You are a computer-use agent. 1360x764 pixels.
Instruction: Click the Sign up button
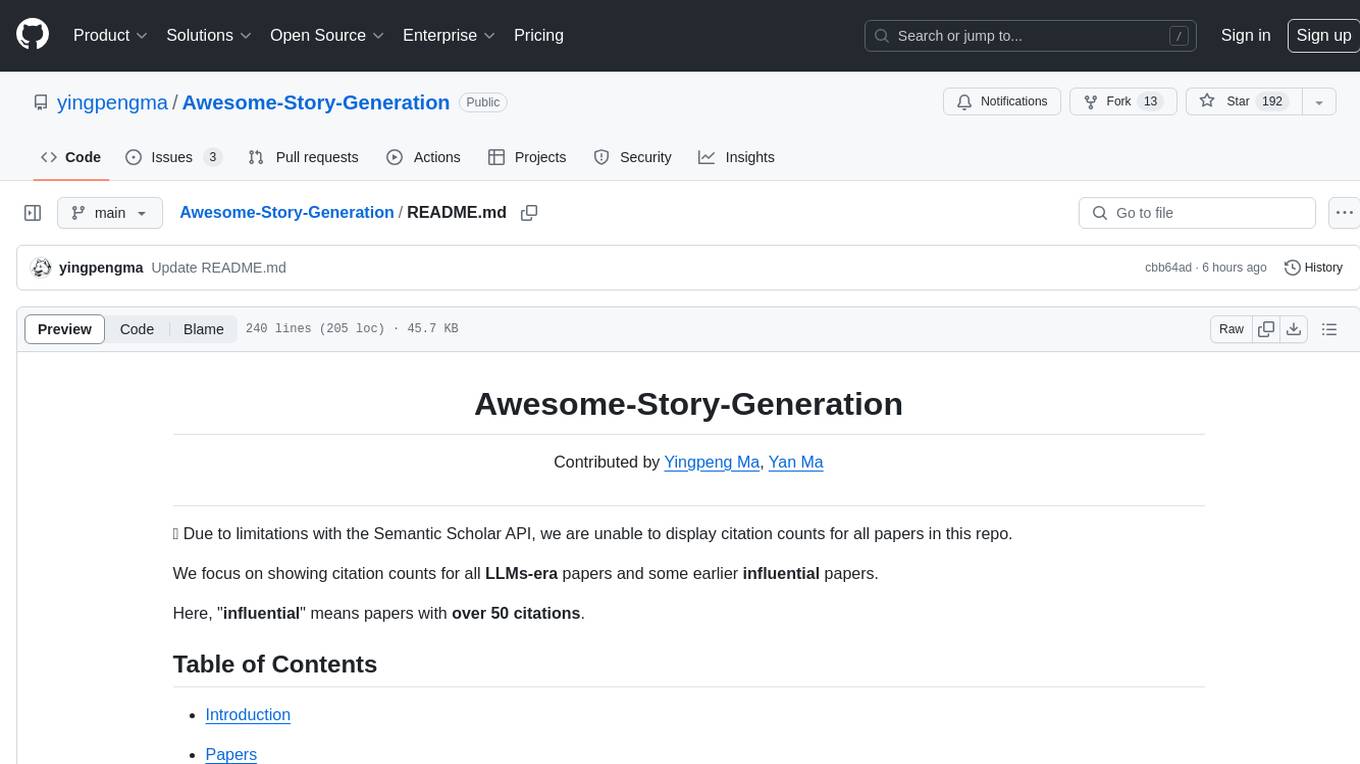[x=1323, y=35]
